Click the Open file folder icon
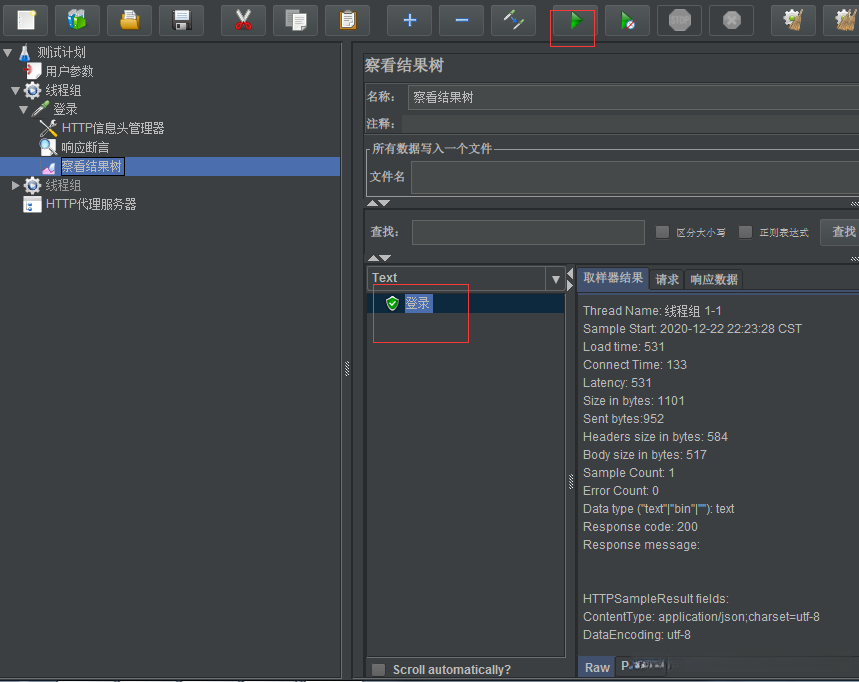This screenshot has width=859, height=682. tap(129, 21)
